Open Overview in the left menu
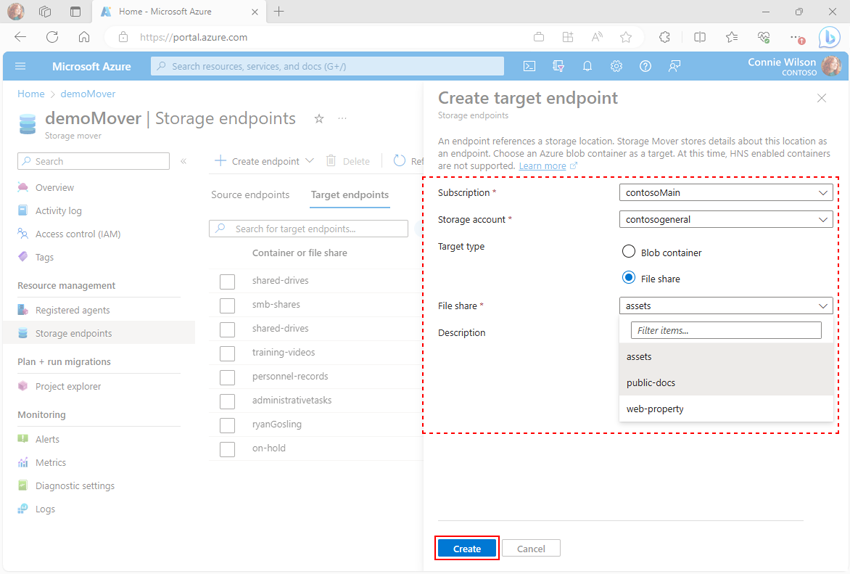 [x=54, y=188]
